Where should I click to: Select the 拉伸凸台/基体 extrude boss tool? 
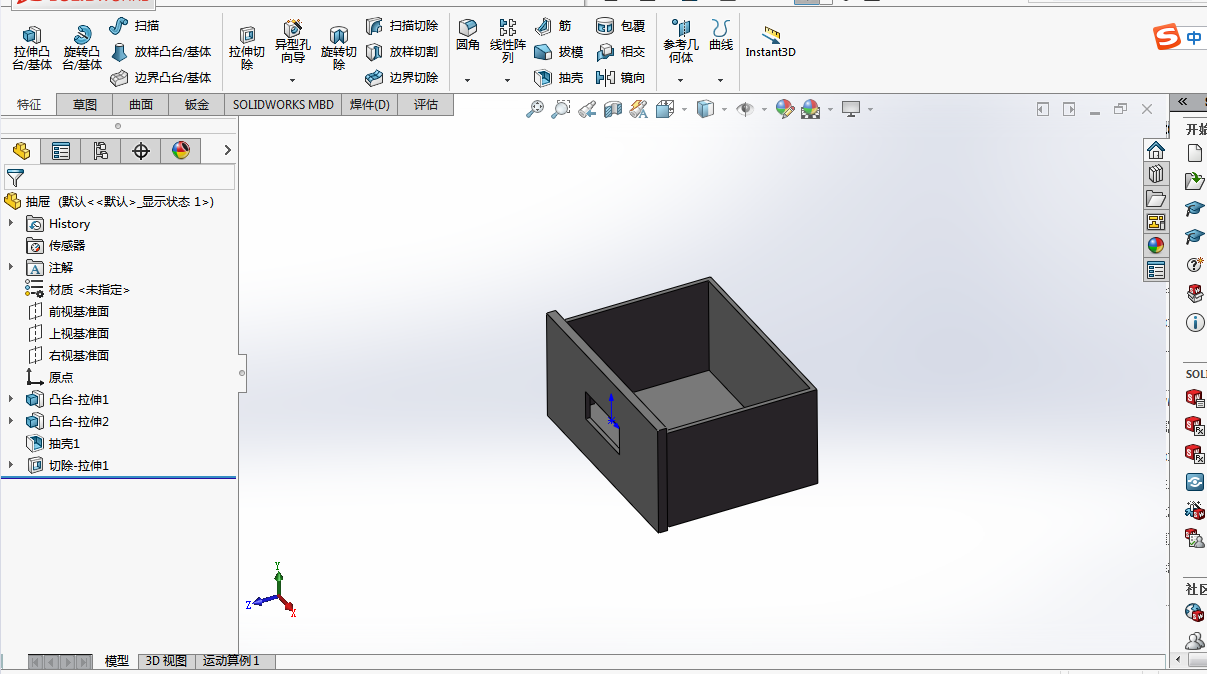click(32, 48)
